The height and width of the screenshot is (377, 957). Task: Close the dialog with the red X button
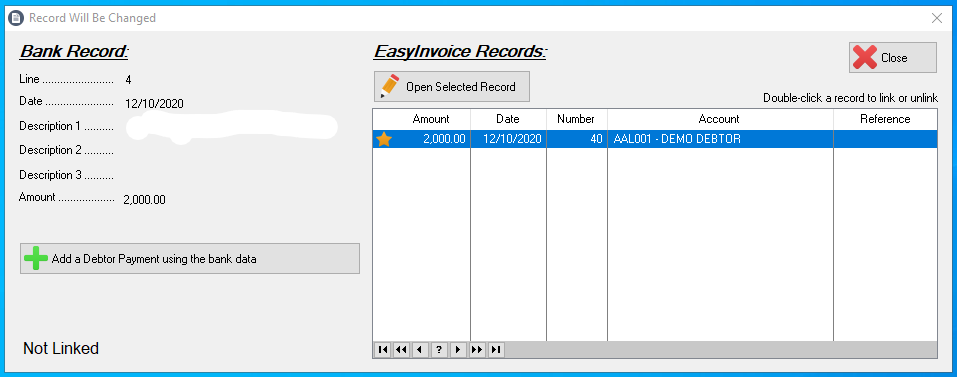tap(892, 58)
